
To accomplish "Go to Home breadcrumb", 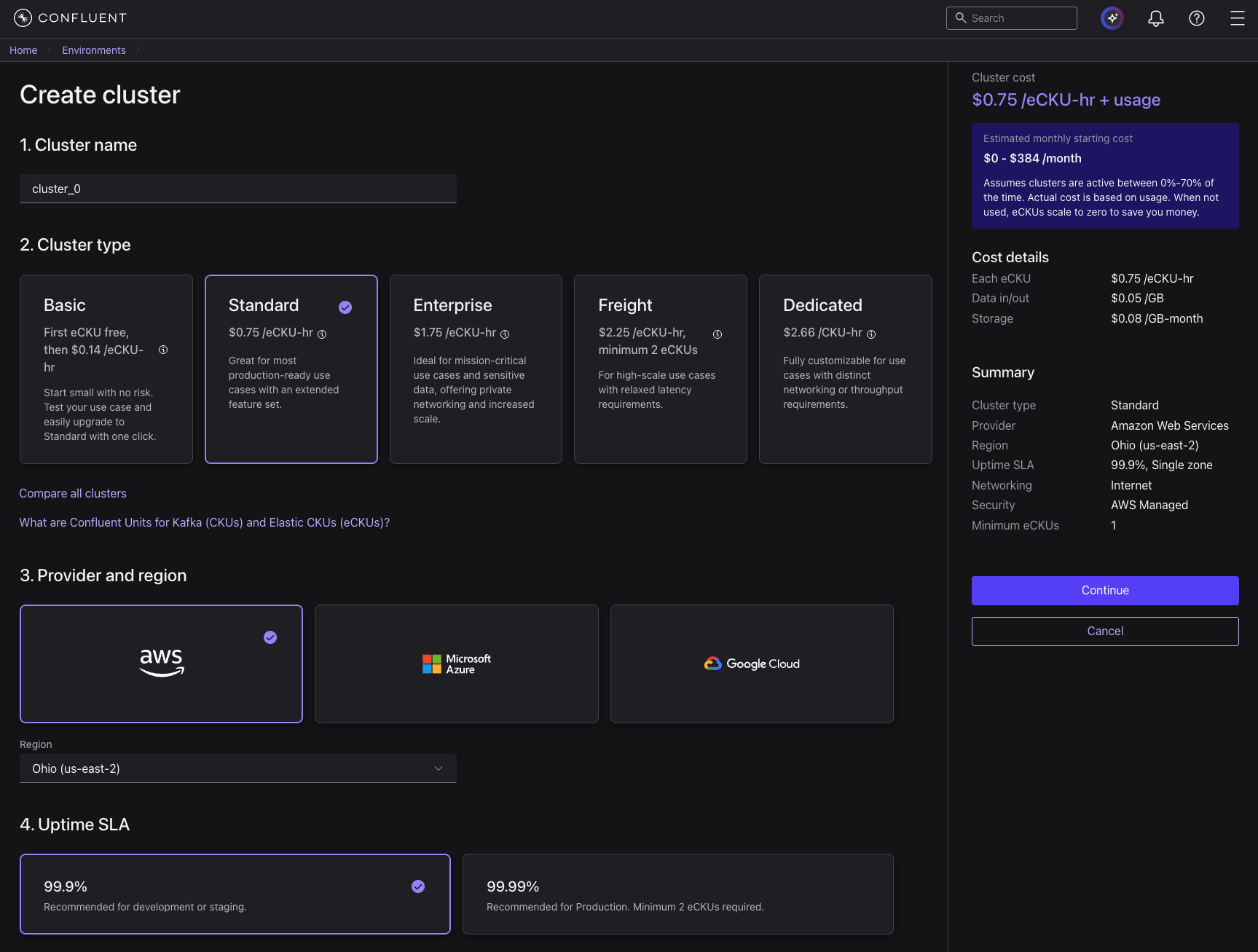I will coord(23,50).
